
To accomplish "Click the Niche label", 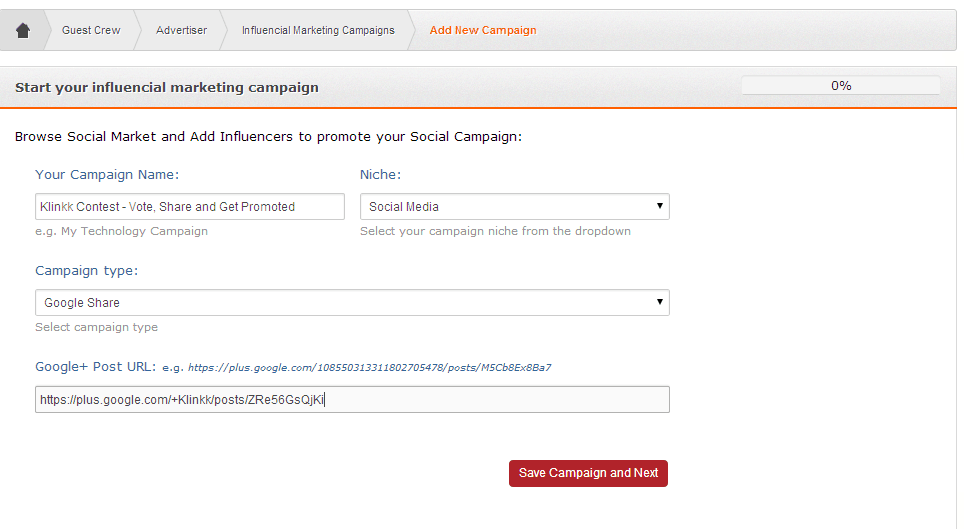I will point(381,175).
